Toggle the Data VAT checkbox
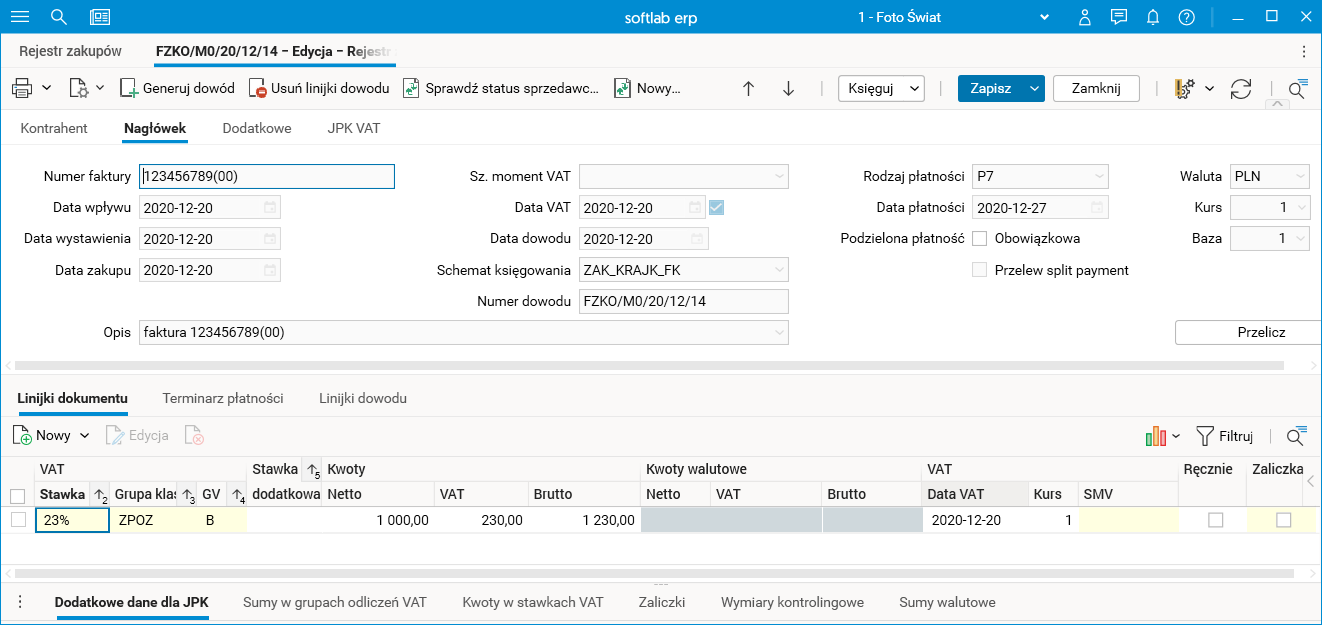Screen dimensions: 1322x625 [x=716, y=208]
